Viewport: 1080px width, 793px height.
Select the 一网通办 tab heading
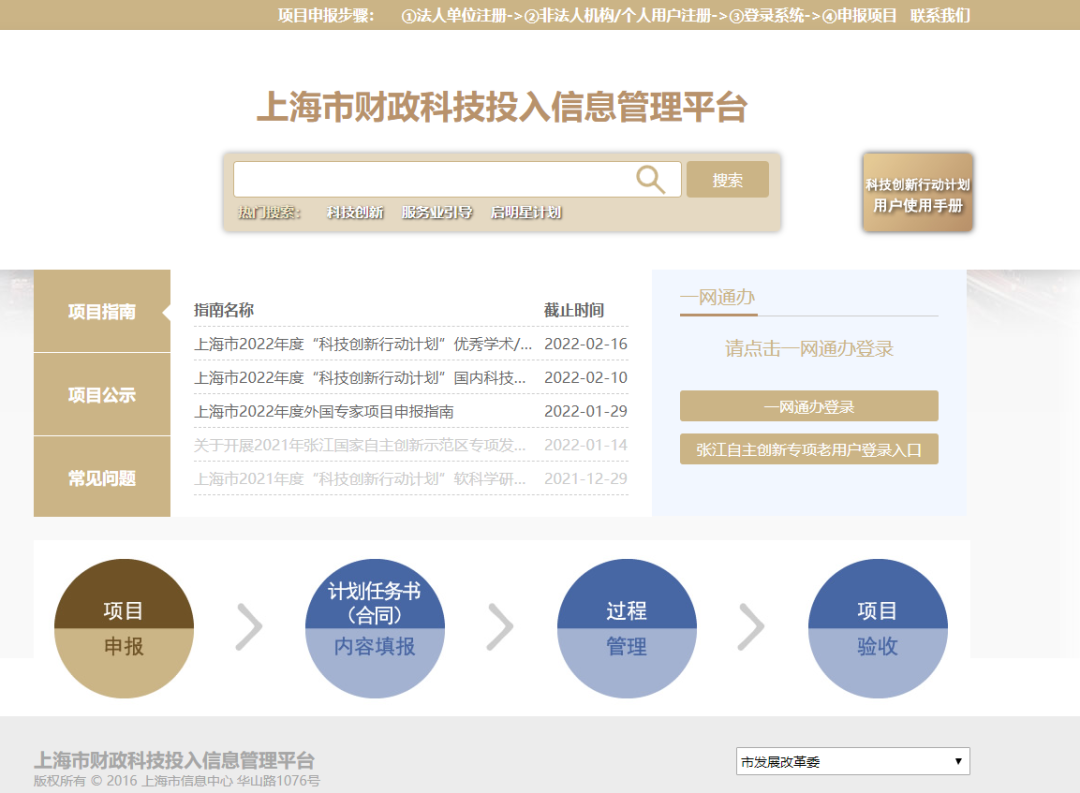(718, 298)
